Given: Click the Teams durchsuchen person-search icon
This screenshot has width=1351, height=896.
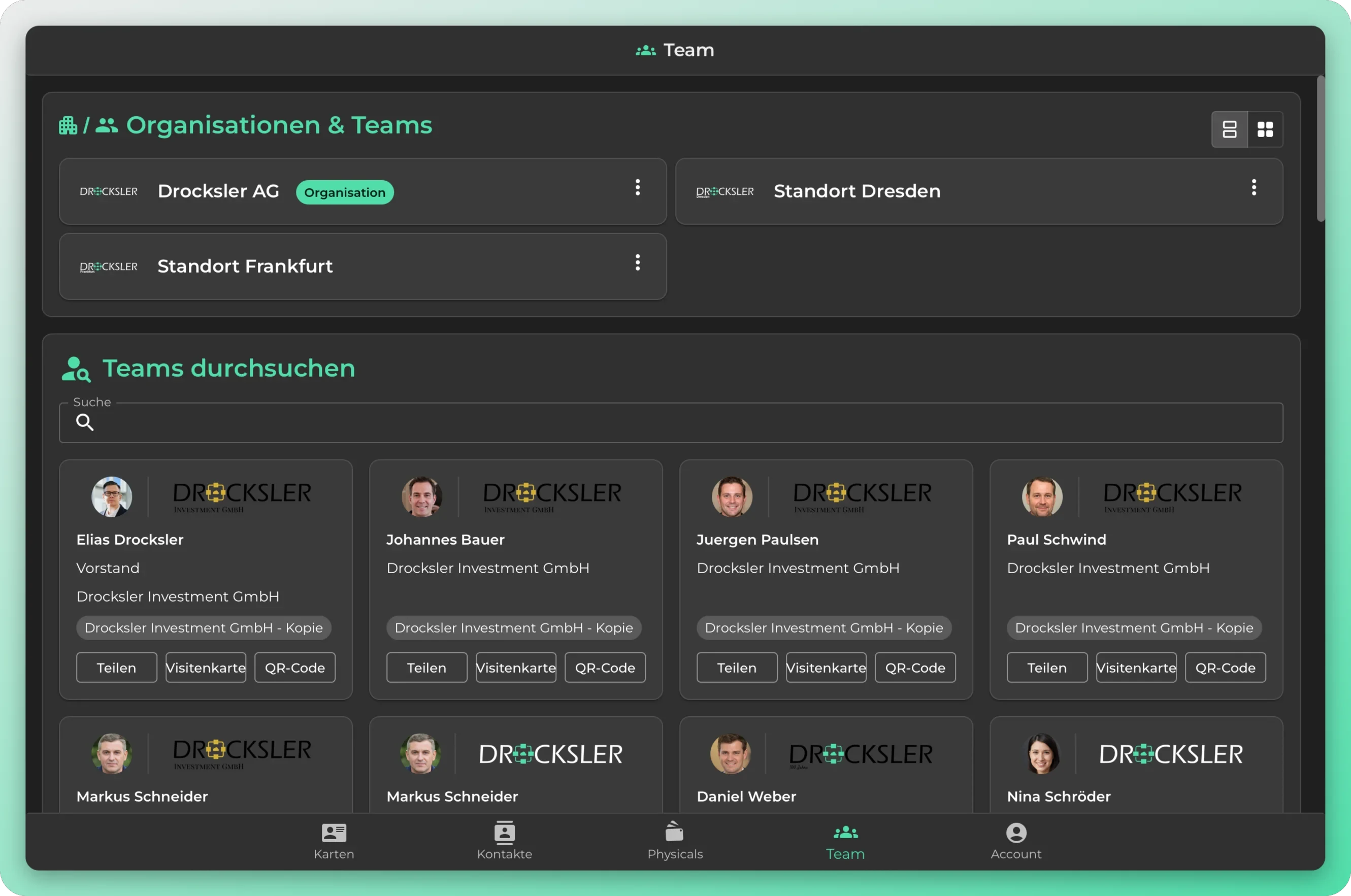Looking at the screenshot, I should (76, 369).
